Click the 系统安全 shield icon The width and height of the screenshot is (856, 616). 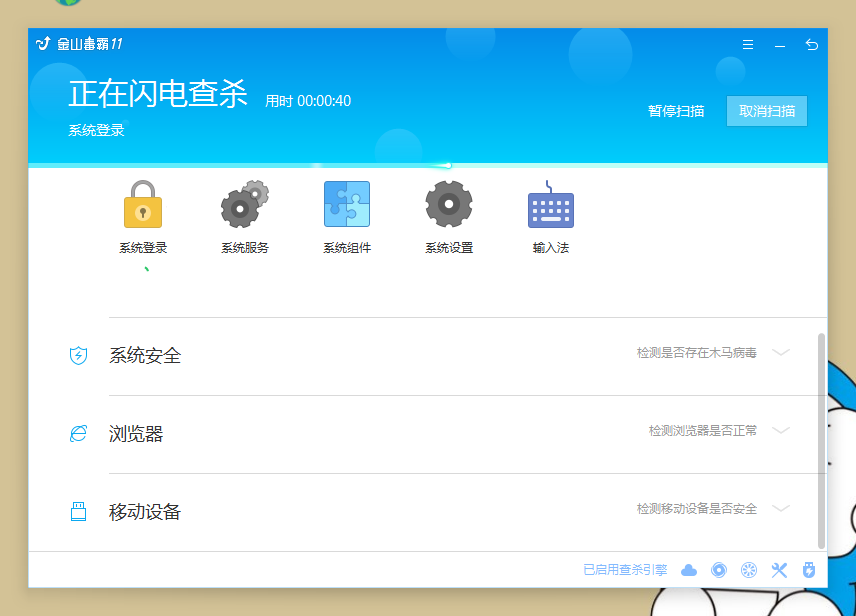tap(79, 356)
